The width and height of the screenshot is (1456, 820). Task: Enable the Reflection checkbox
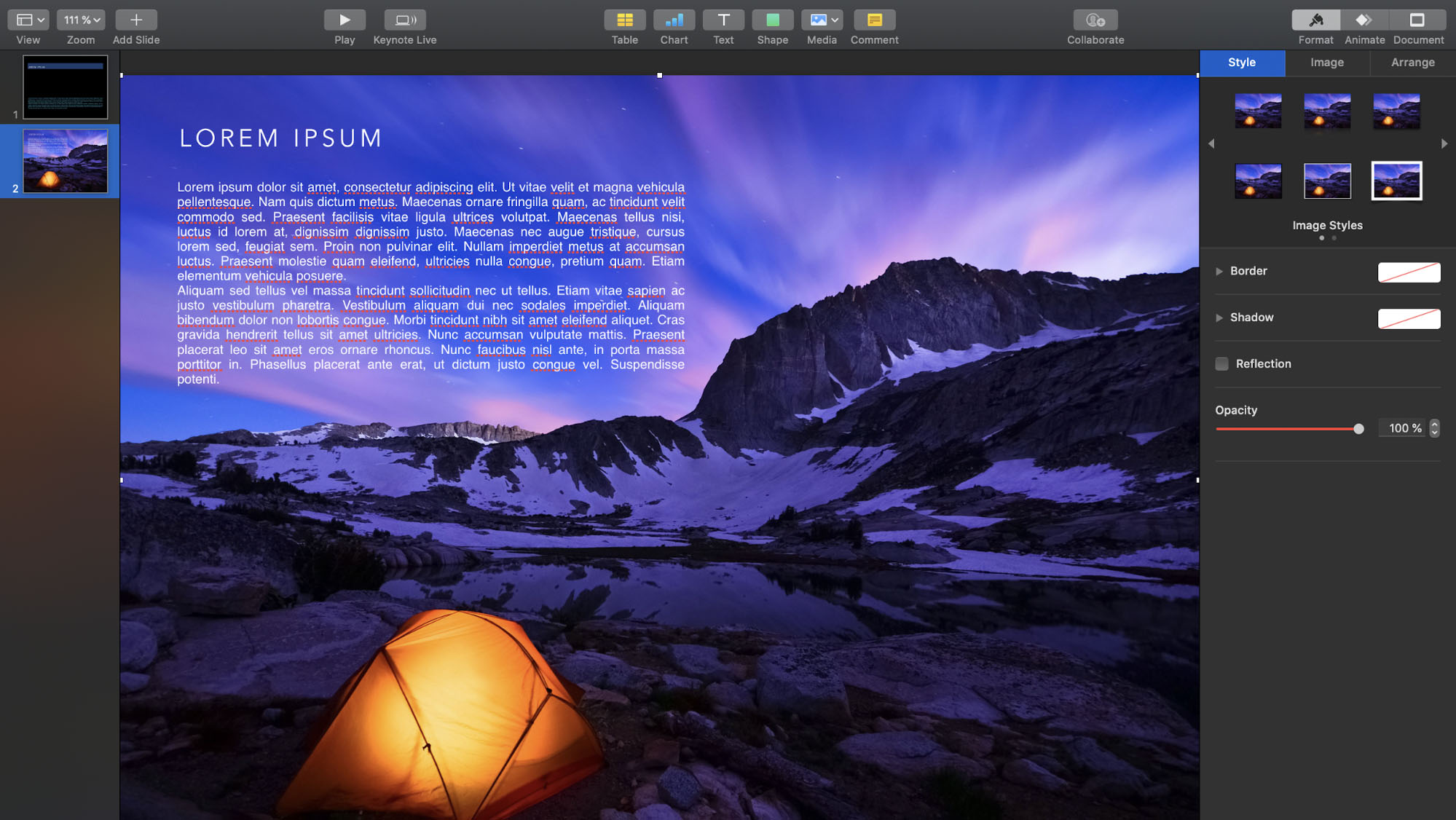pos(1222,363)
